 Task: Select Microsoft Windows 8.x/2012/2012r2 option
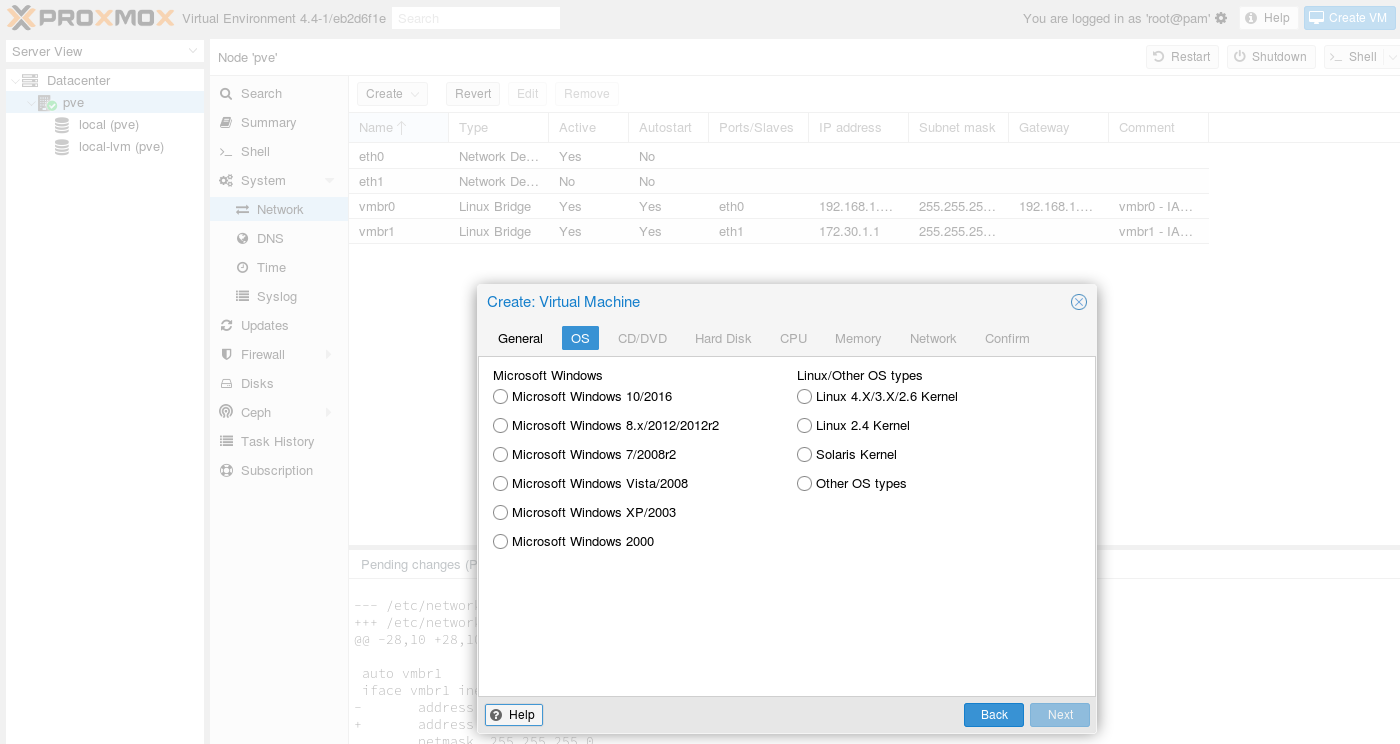click(x=500, y=426)
